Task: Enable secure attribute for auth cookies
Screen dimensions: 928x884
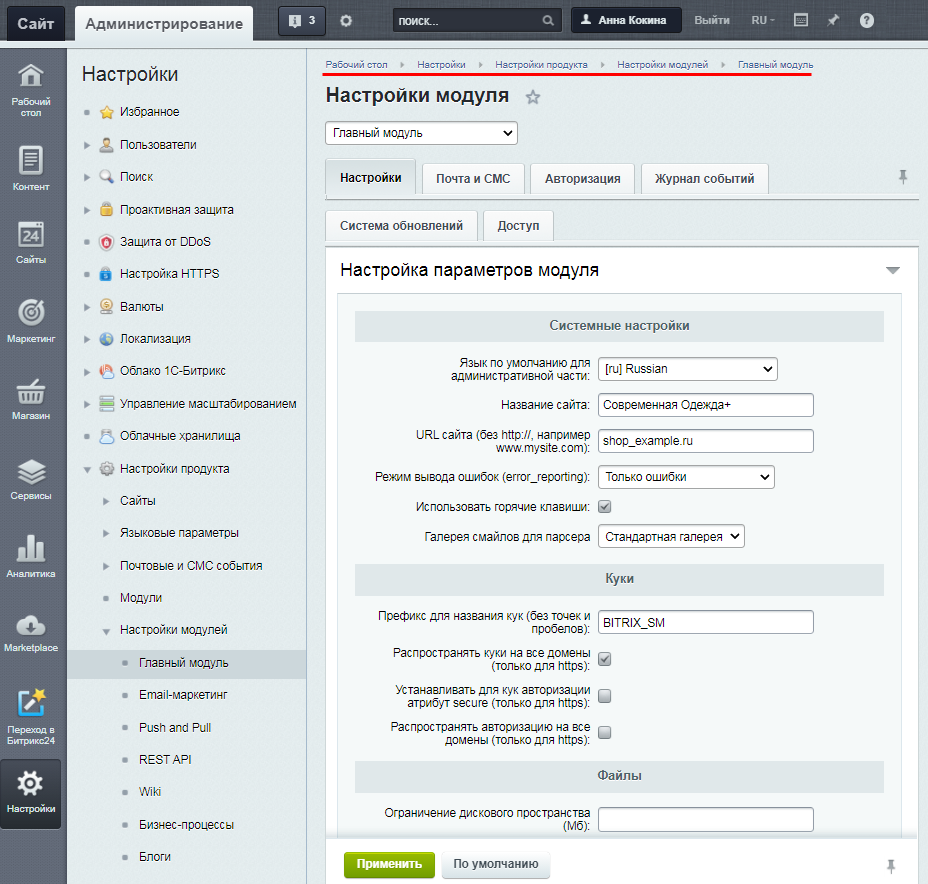Action: (x=604, y=696)
